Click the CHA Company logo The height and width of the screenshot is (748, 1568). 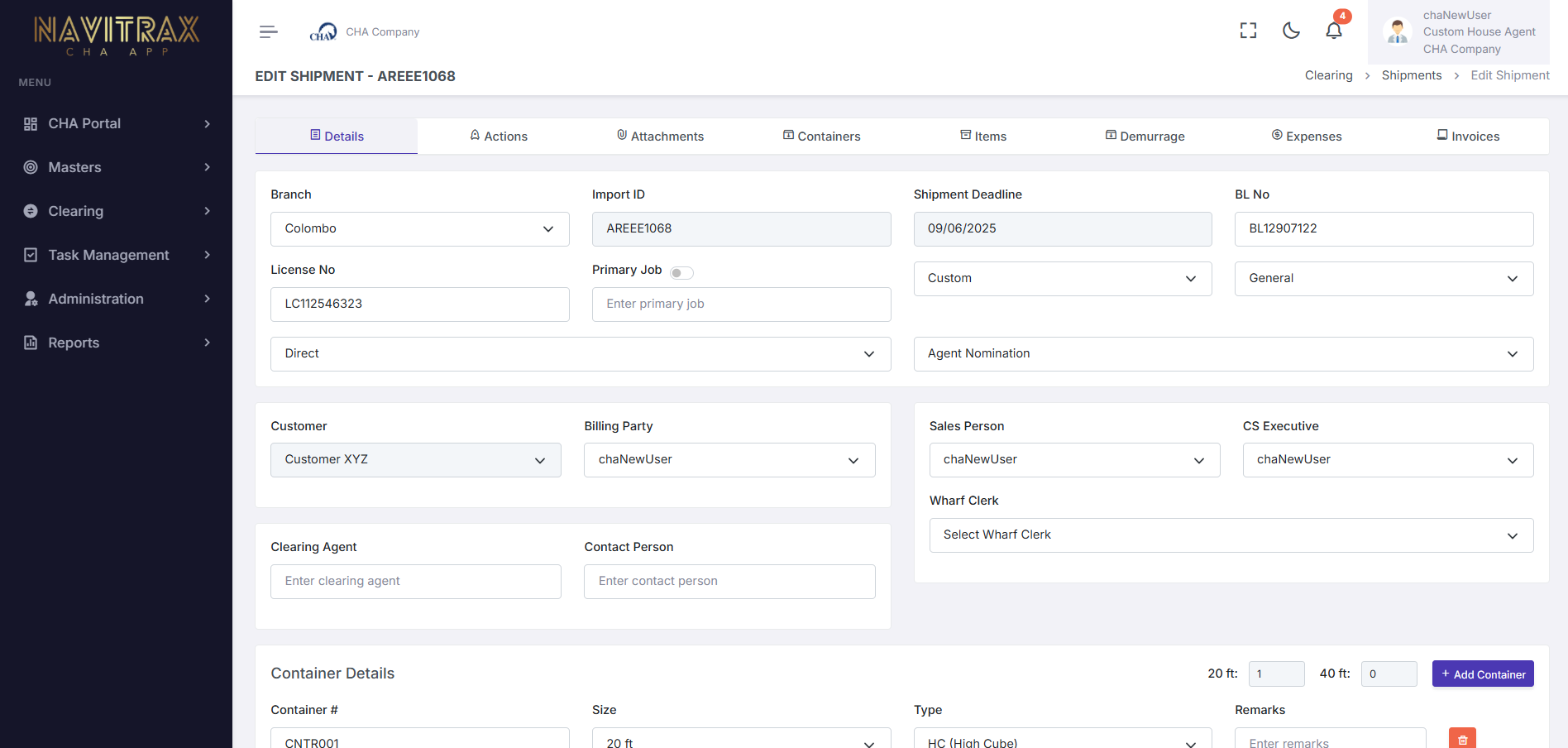[323, 32]
